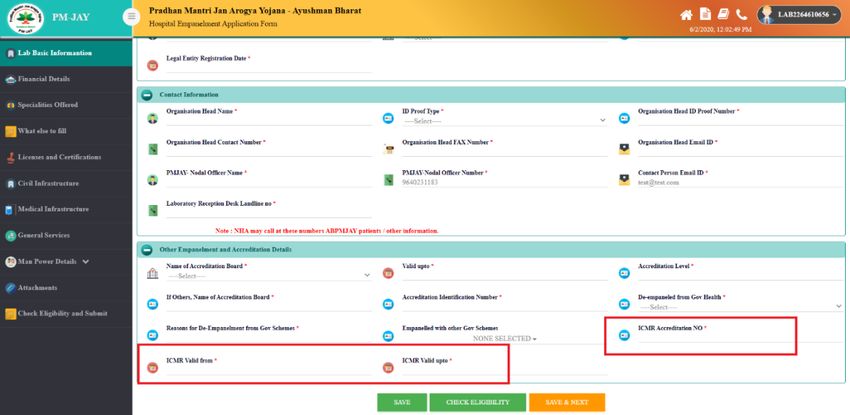
Task: Click the Organisation Head ID Proof Number field
Action: pyautogui.click(x=739, y=120)
